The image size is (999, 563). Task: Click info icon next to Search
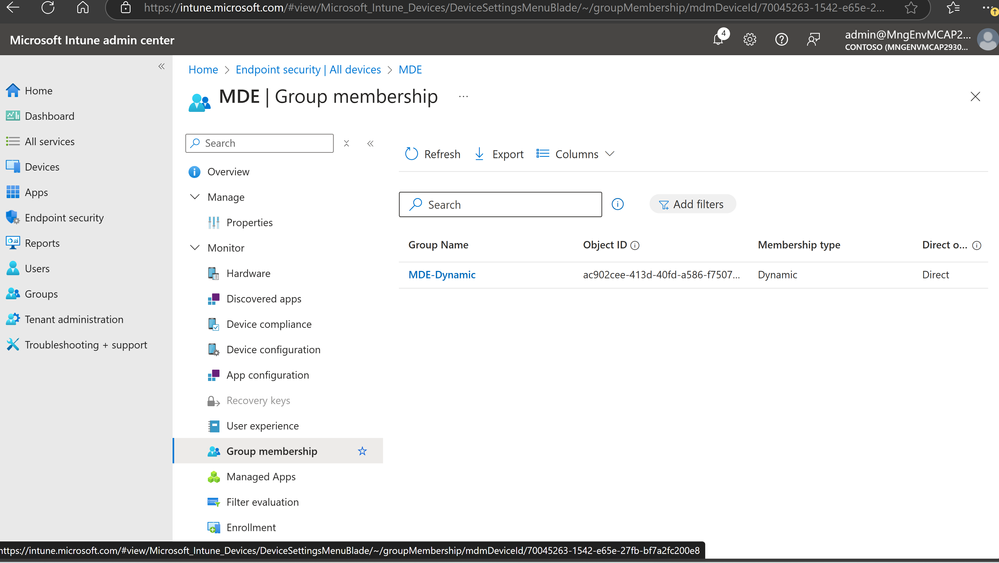tap(617, 204)
